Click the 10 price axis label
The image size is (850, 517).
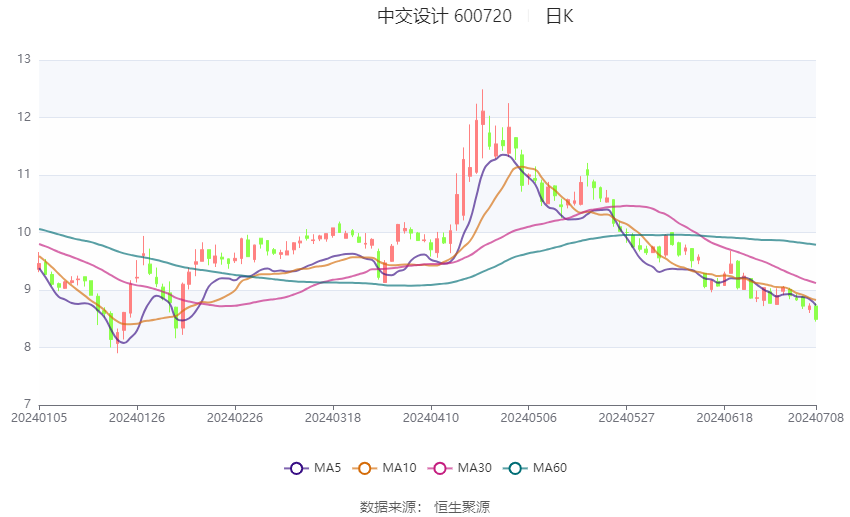[24, 232]
